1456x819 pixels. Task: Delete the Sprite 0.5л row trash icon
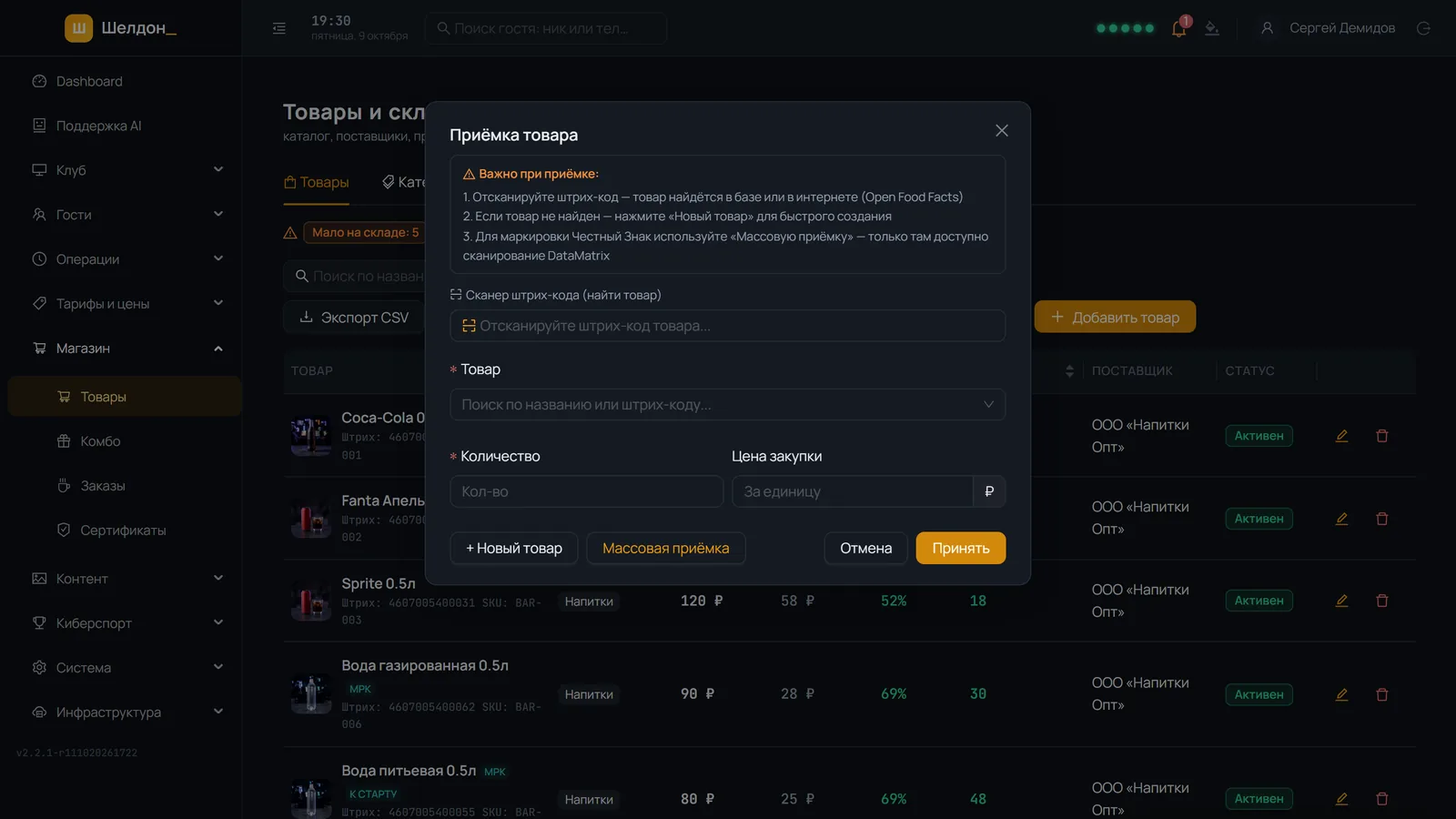click(1382, 601)
